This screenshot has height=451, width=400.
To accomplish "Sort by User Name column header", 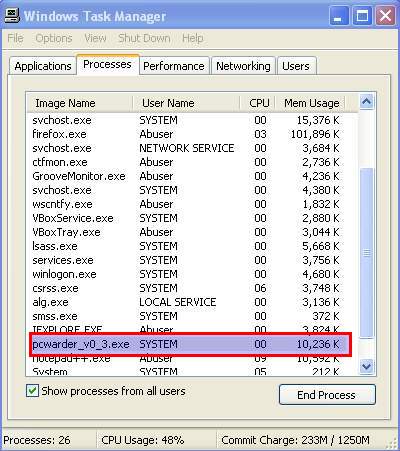I will coord(186,103).
